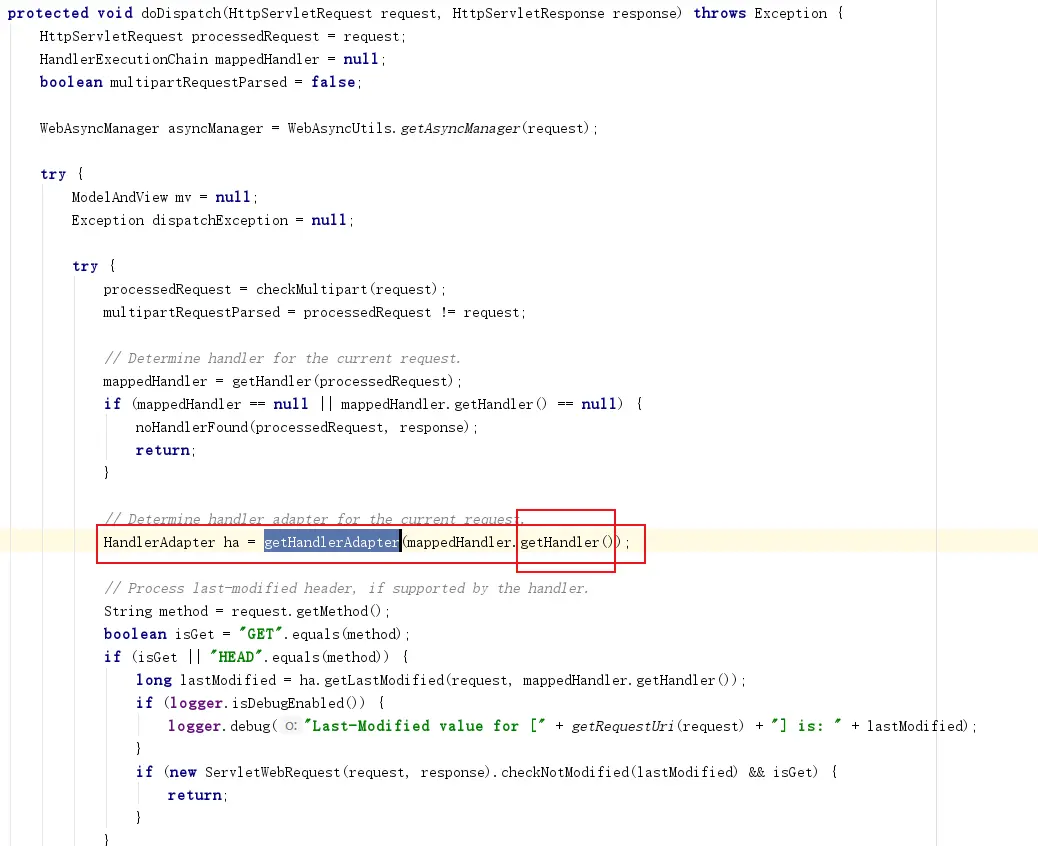Click the "Last-Modified value for [" string literal
The height and width of the screenshot is (846, 1038).
425,726
